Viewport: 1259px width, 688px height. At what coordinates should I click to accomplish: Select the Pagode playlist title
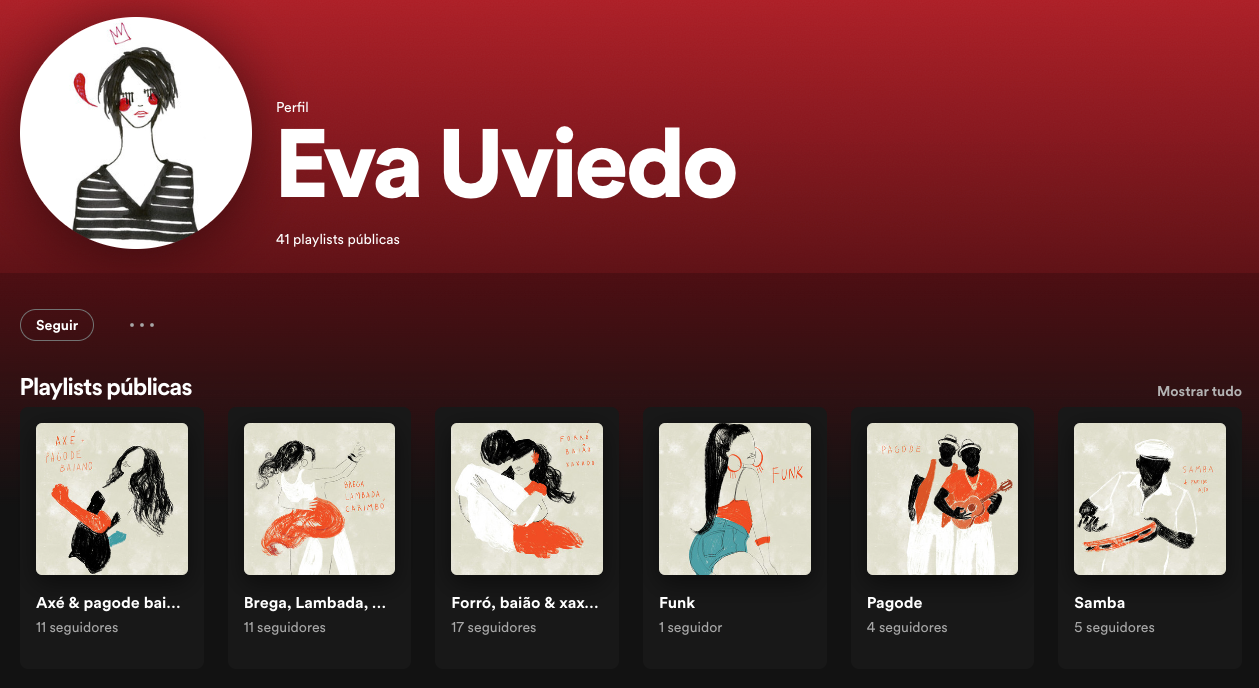[x=894, y=603]
